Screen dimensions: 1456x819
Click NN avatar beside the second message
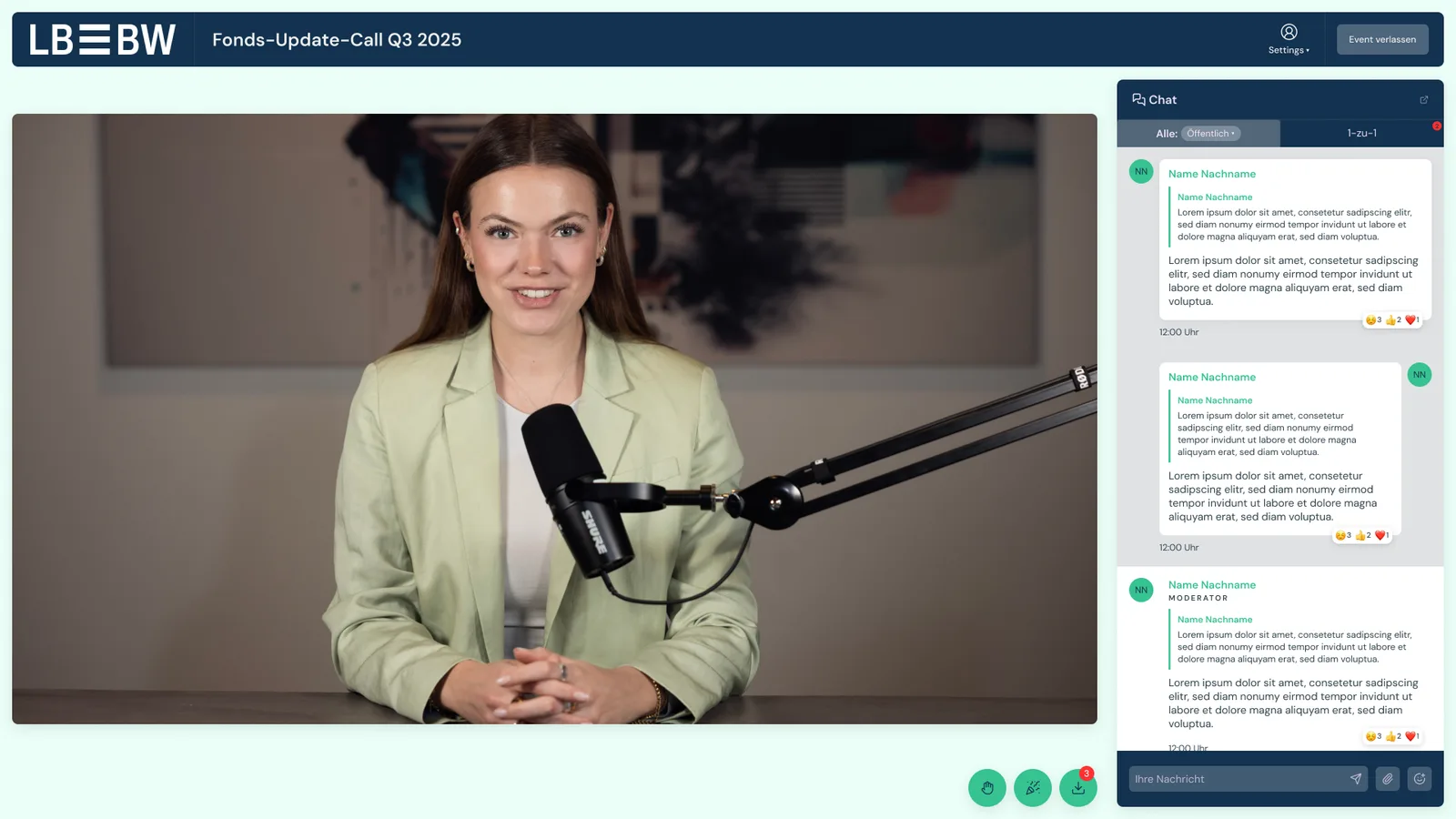pos(1420,375)
